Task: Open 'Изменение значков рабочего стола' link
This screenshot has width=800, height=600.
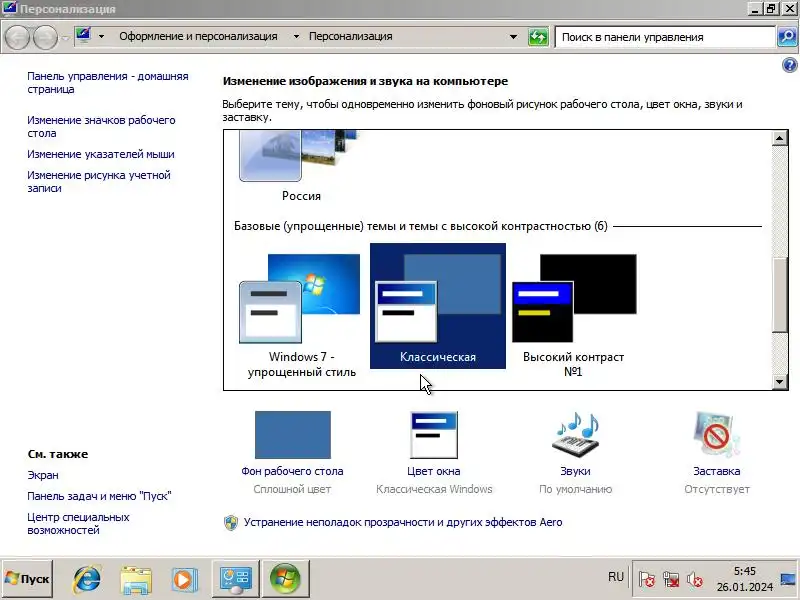Action: click(101, 127)
